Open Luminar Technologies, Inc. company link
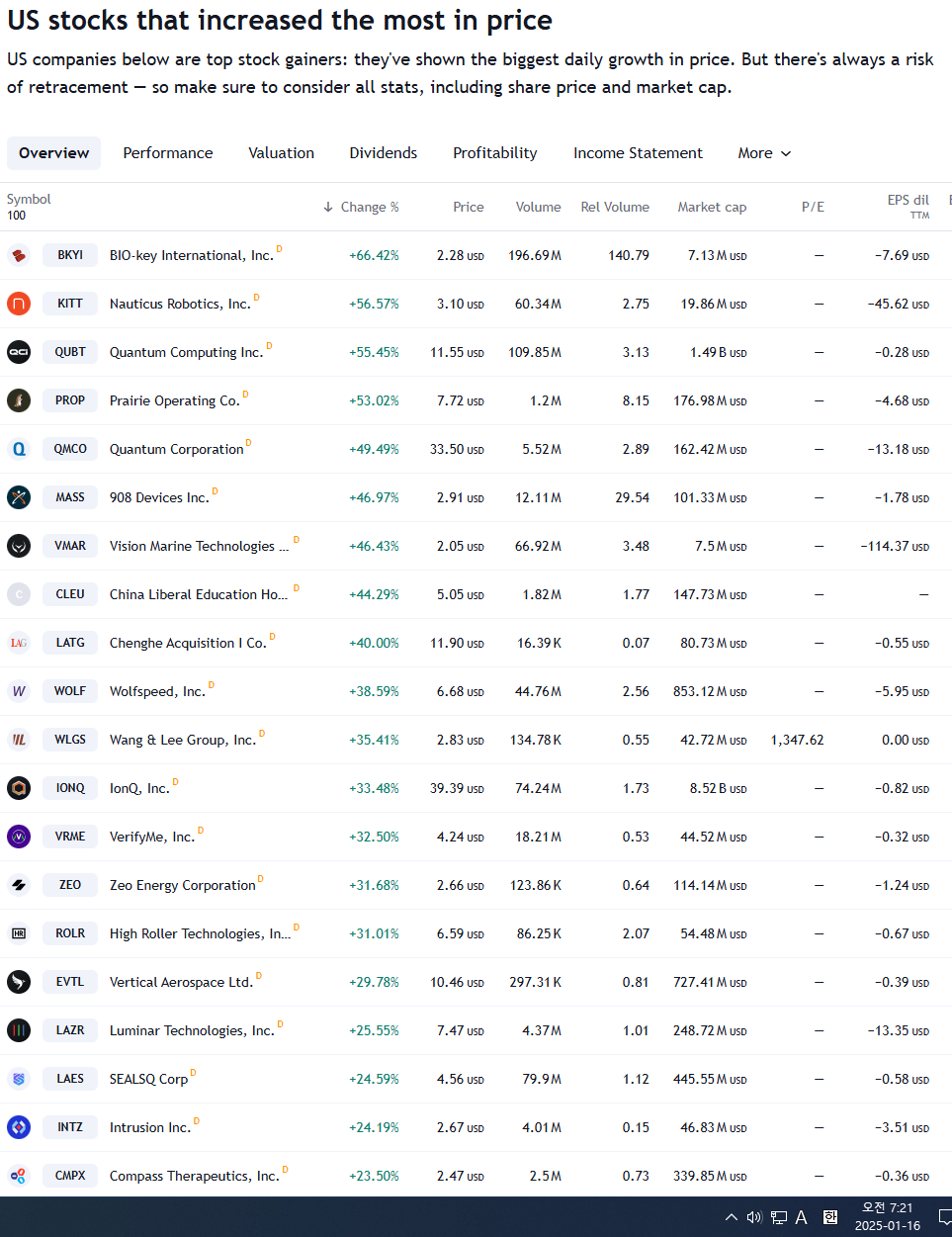Image resolution: width=952 pixels, height=1237 pixels. (192, 1030)
